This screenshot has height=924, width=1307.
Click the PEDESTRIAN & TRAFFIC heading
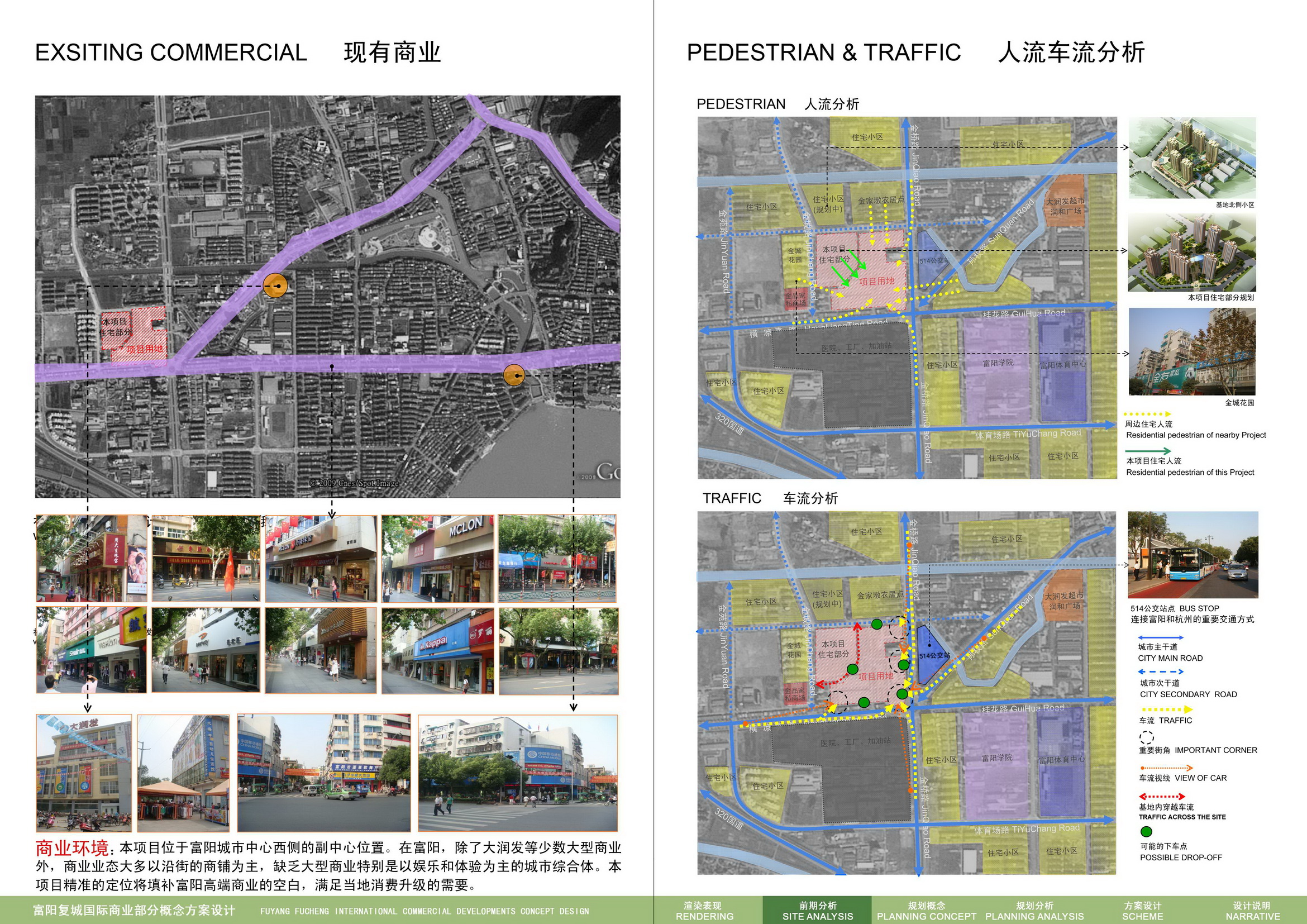[x=824, y=53]
